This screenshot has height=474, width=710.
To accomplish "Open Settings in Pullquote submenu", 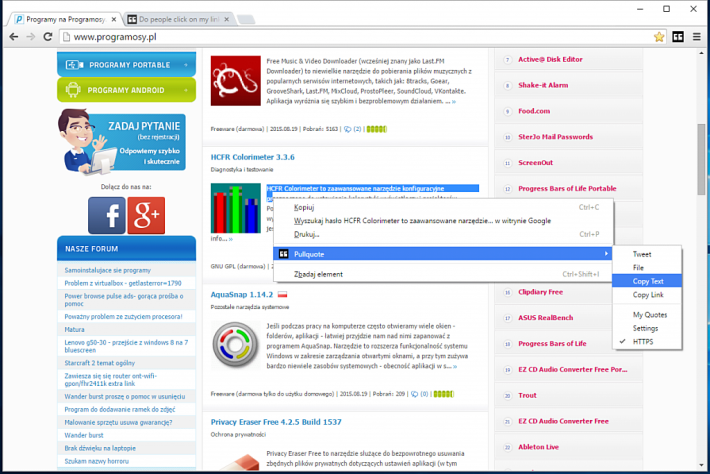I will click(x=647, y=328).
